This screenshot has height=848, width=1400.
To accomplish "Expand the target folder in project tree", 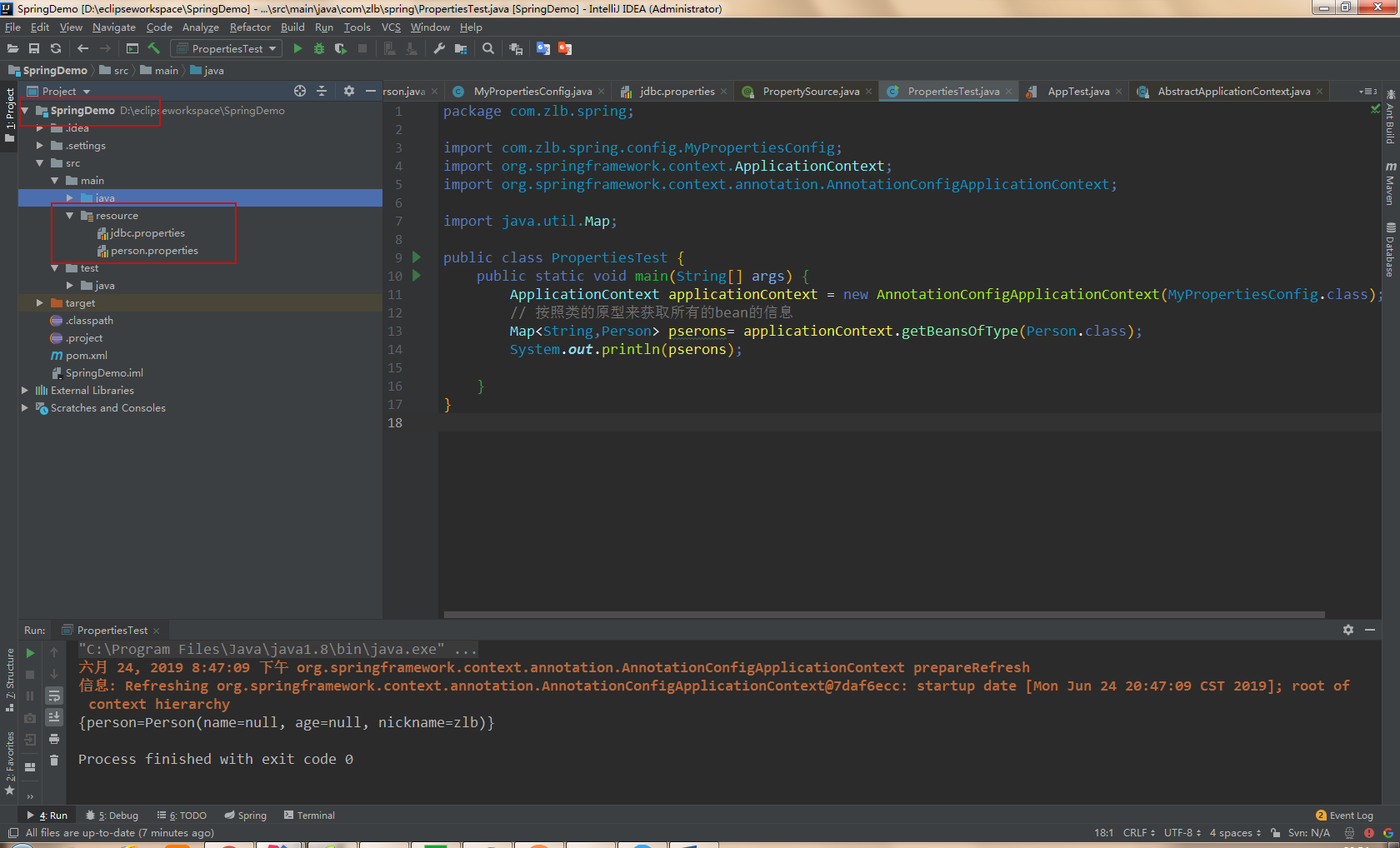I will pyautogui.click(x=39, y=303).
